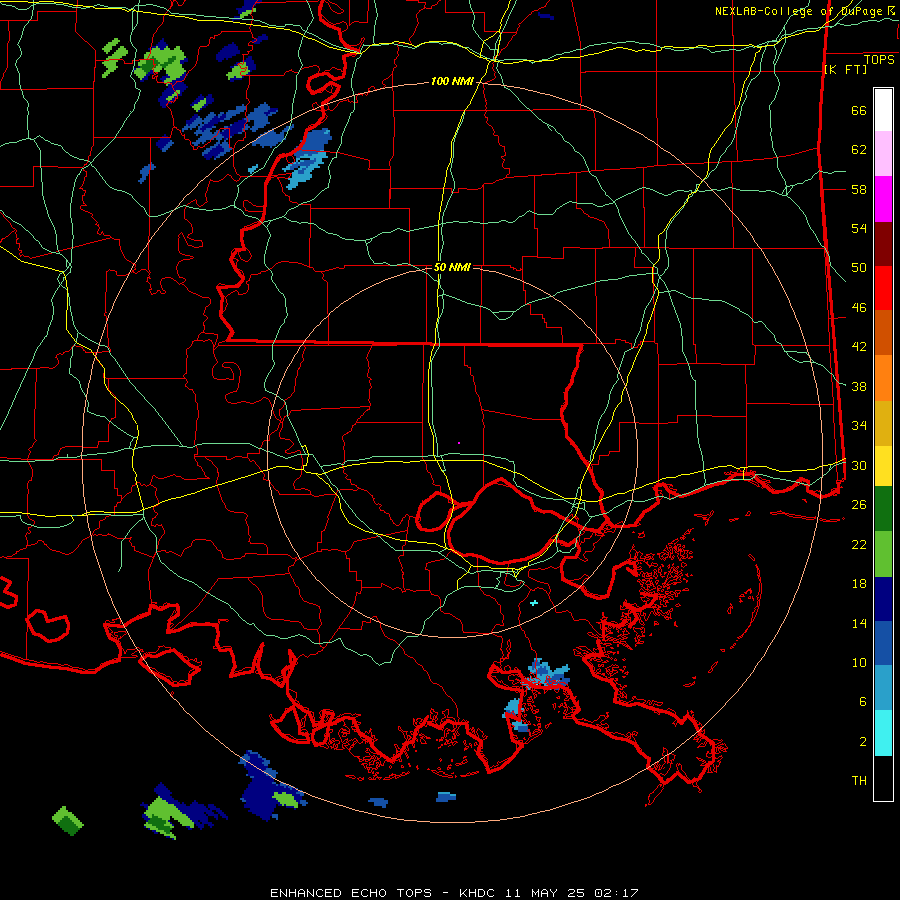The width and height of the screenshot is (900, 900).
Task: Click the '14' legend value
Action: tap(859, 623)
